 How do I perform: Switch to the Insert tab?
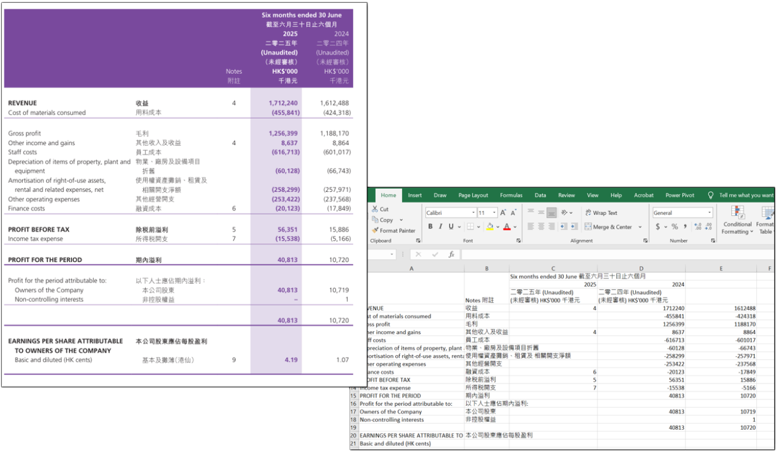click(x=415, y=195)
